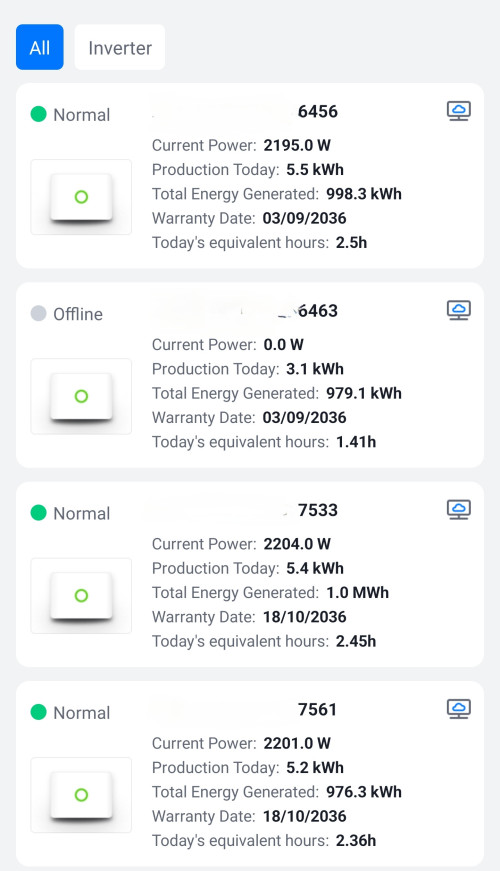The width and height of the screenshot is (500, 871).
Task: Open remote monitor icon for device 6456
Action: 459,111
